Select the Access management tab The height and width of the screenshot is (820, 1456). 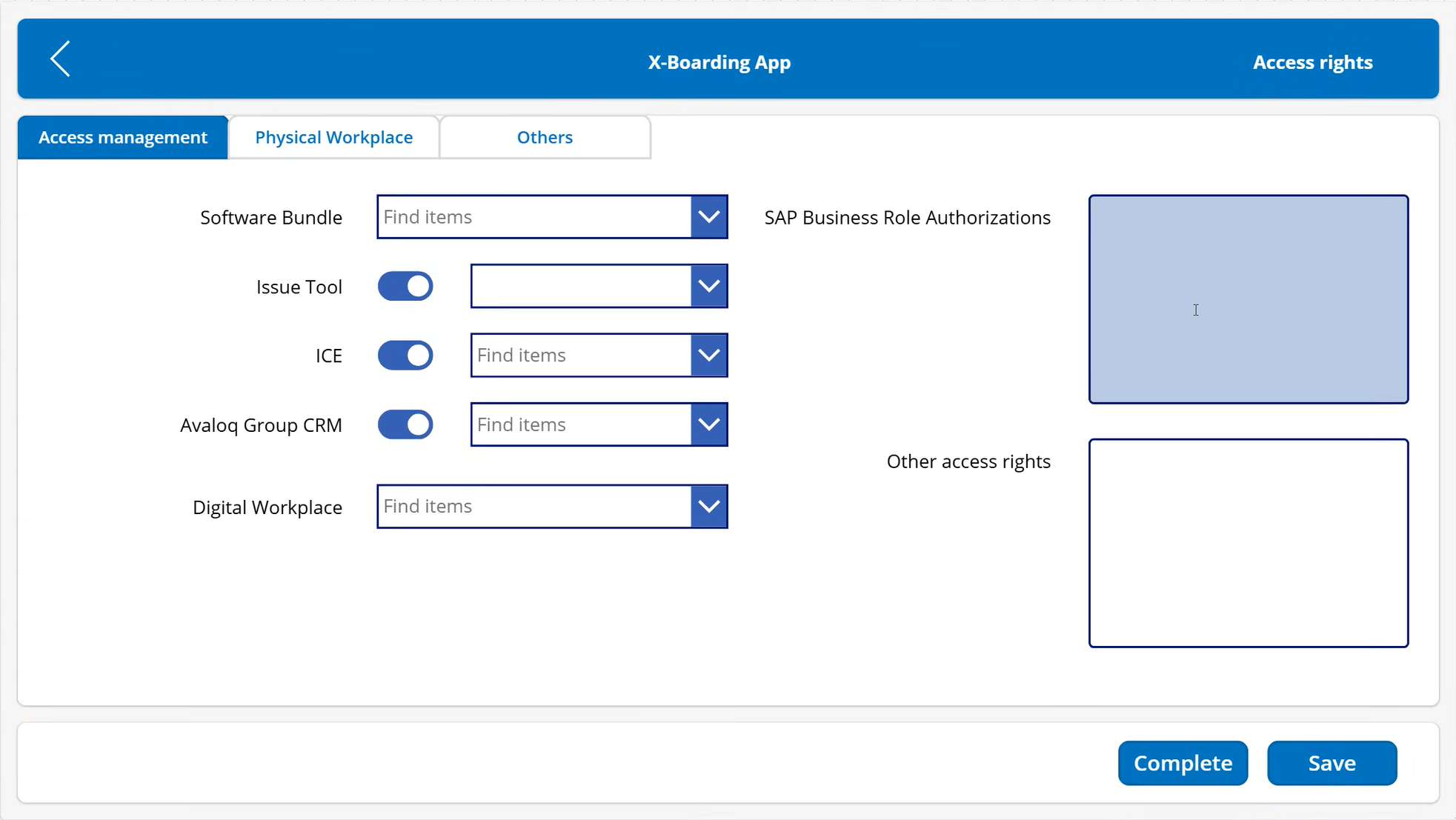pyautogui.click(x=122, y=137)
